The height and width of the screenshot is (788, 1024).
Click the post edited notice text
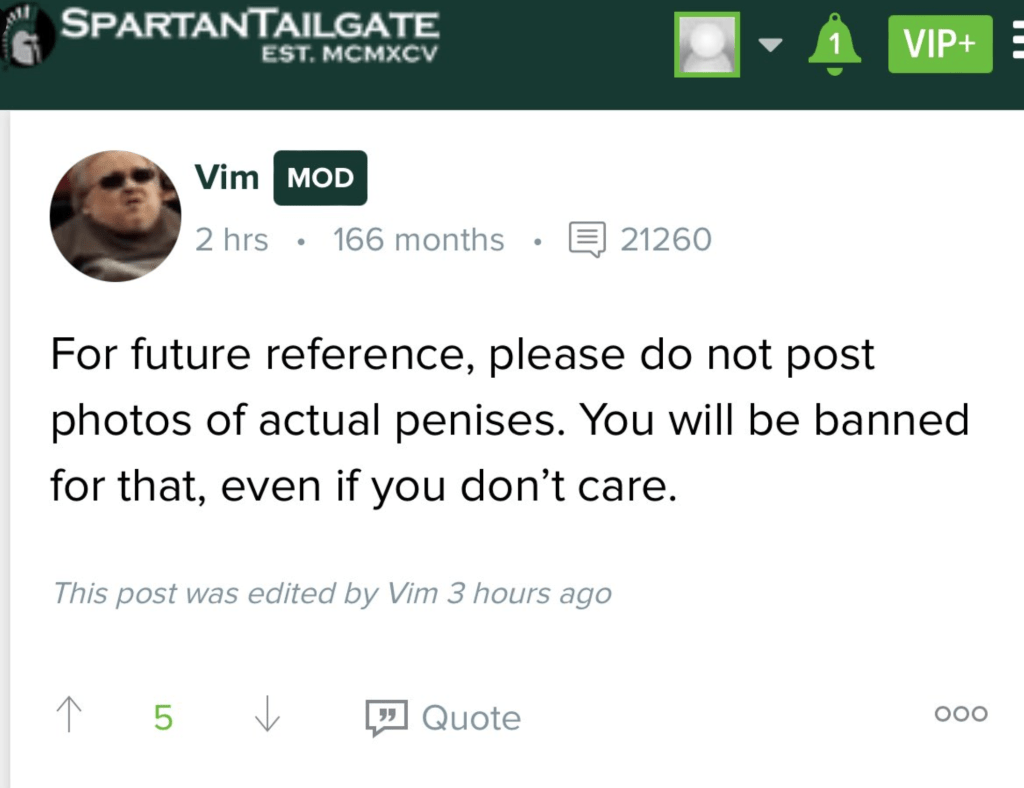coord(331,593)
